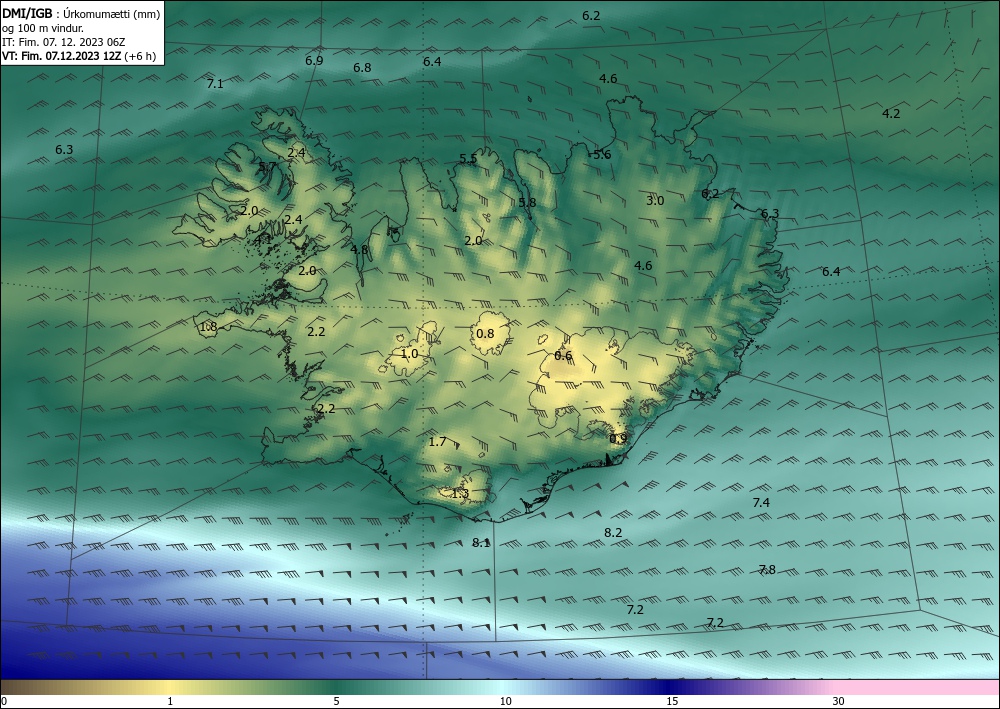Click the 1.8 value on Snæfellsnes peninsula
The width and height of the screenshot is (1000, 709).
pyautogui.click(x=209, y=327)
